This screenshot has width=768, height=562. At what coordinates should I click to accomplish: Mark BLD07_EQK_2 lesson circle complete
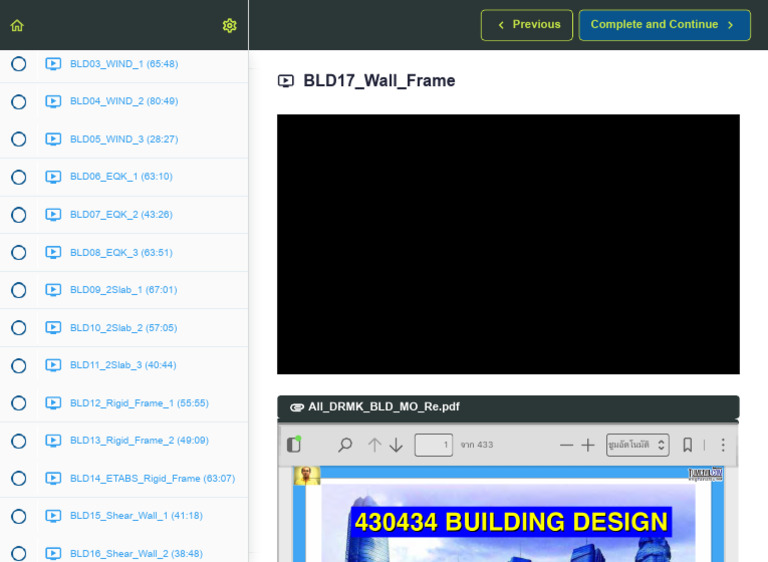tap(19, 215)
